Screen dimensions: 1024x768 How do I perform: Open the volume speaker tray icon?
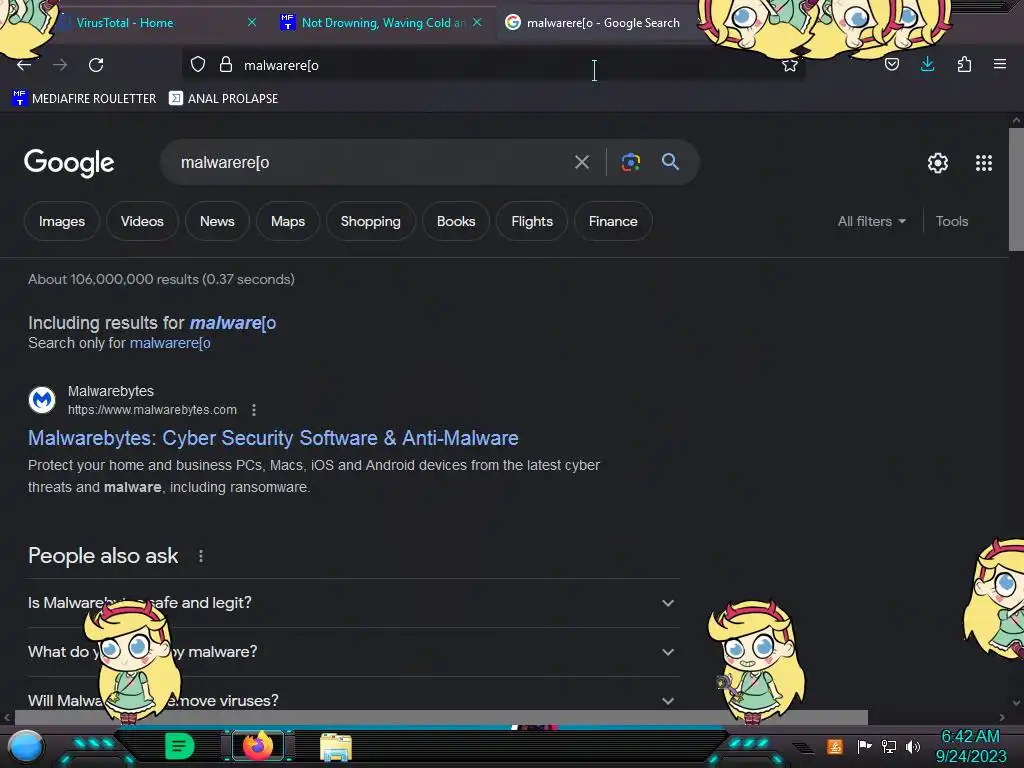tap(913, 746)
